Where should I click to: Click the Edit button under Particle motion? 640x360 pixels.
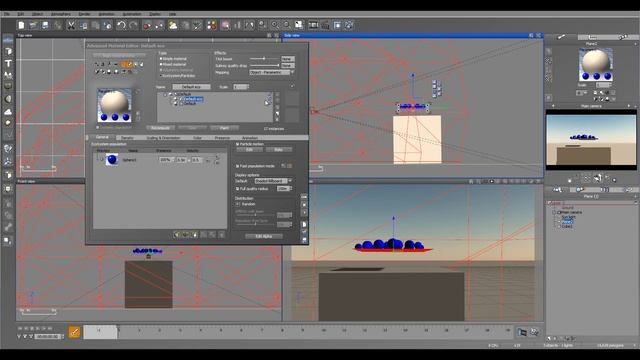249,150
